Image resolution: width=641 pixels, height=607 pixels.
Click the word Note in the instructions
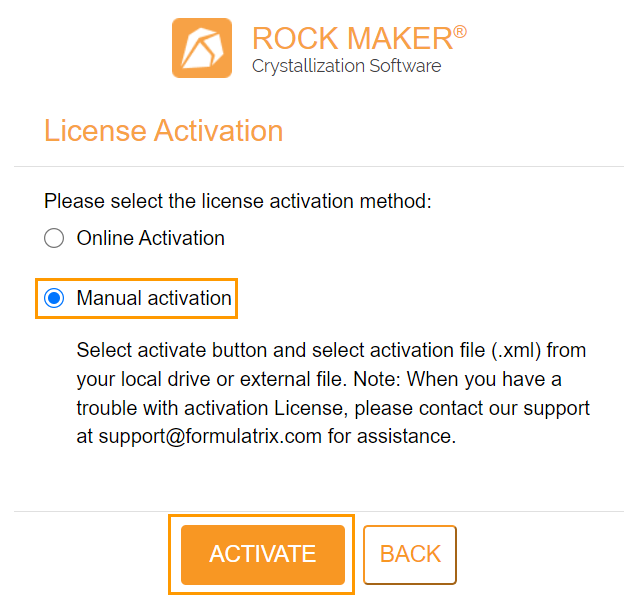(374, 379)
